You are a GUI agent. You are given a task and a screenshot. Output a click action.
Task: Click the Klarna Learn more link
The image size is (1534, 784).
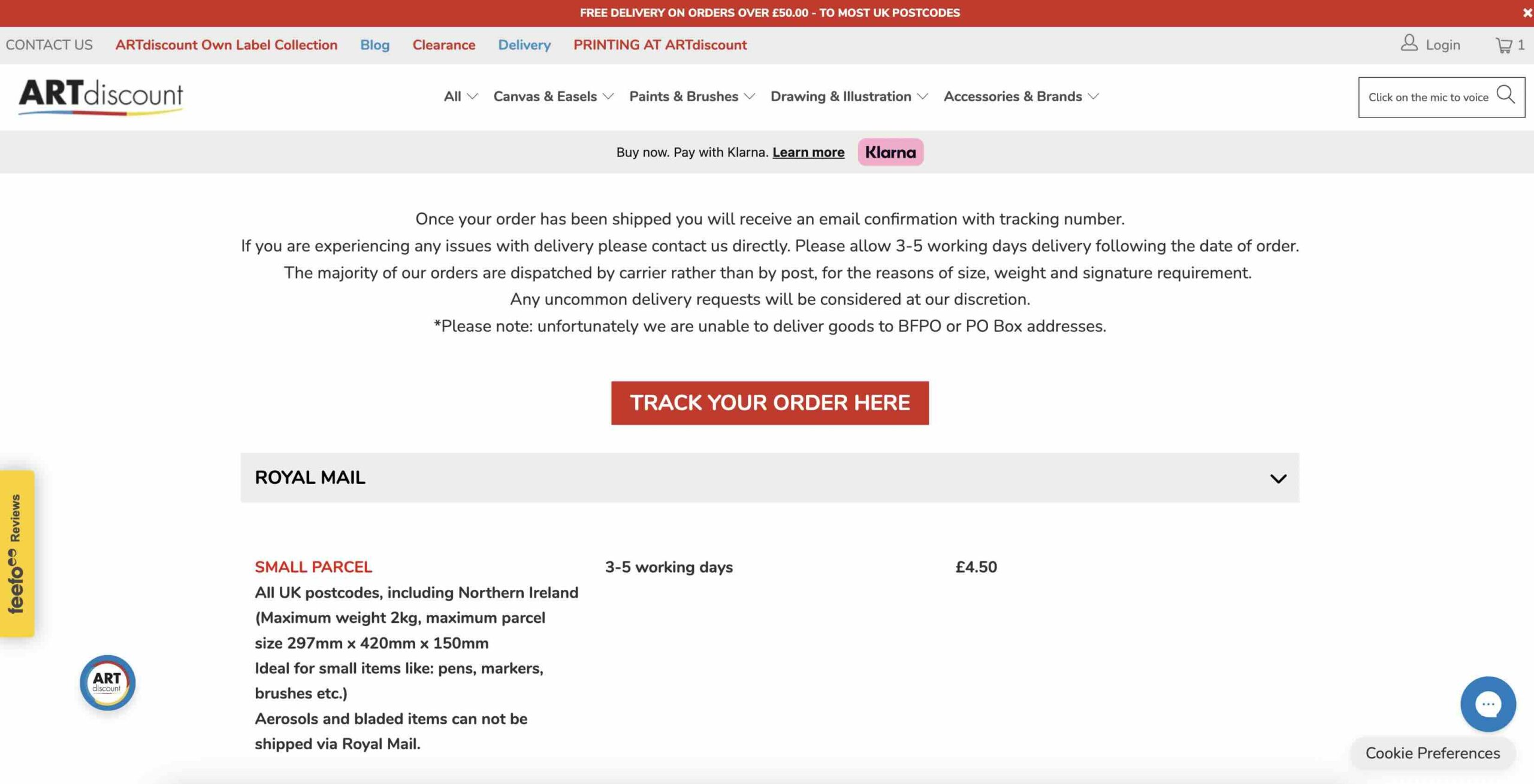[x=808, y=152]
